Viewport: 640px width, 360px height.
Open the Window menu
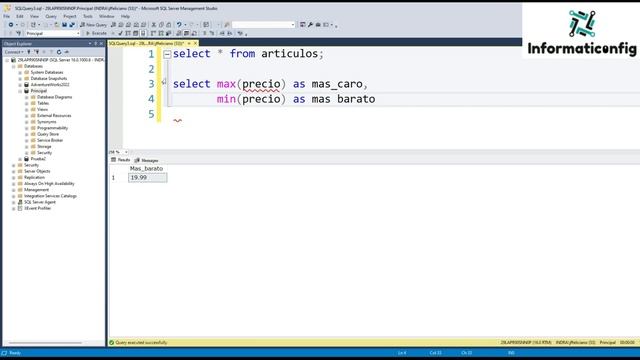pyautogui.click(x=107, y=16)
